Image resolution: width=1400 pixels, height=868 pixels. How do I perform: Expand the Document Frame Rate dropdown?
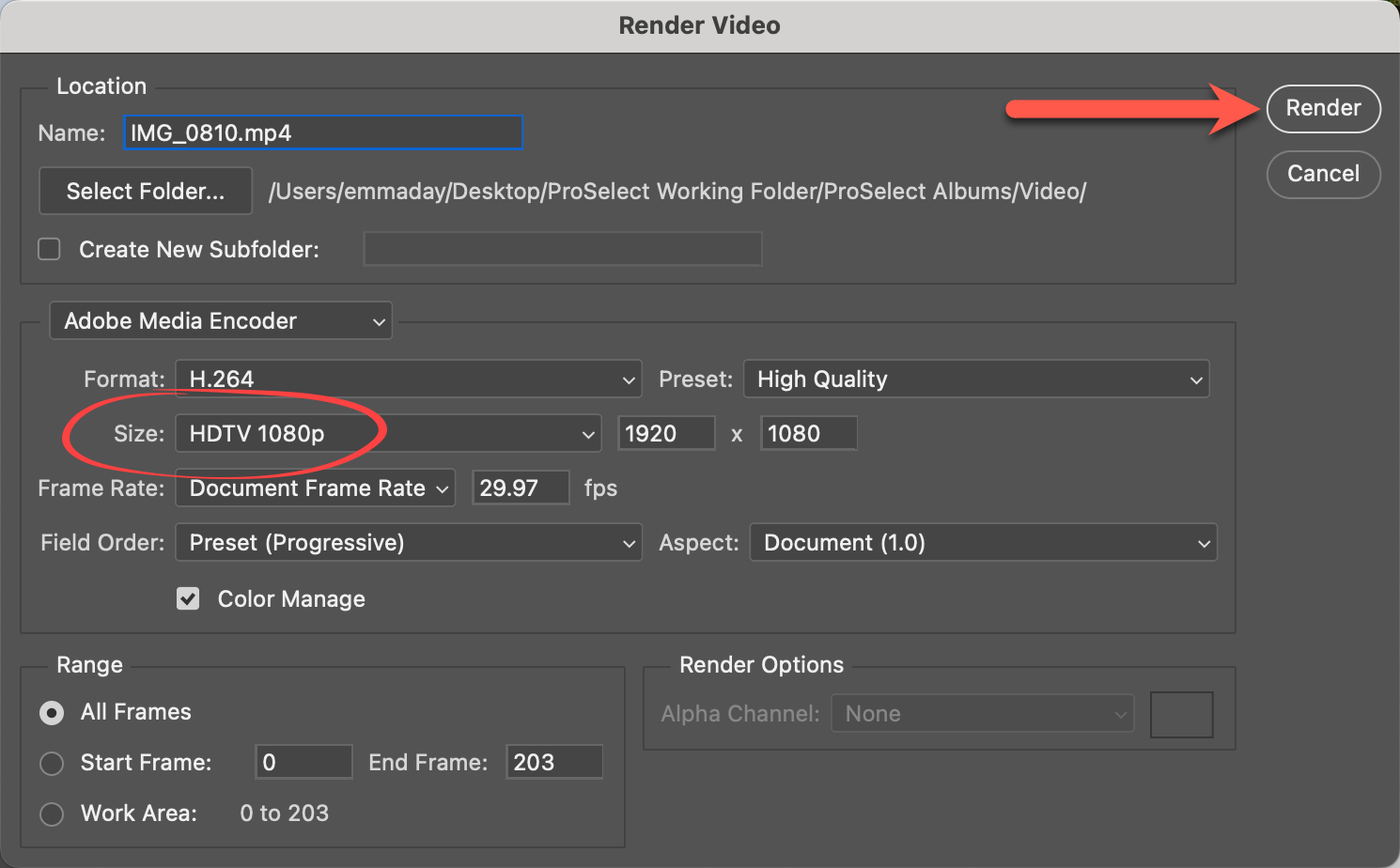316,488
